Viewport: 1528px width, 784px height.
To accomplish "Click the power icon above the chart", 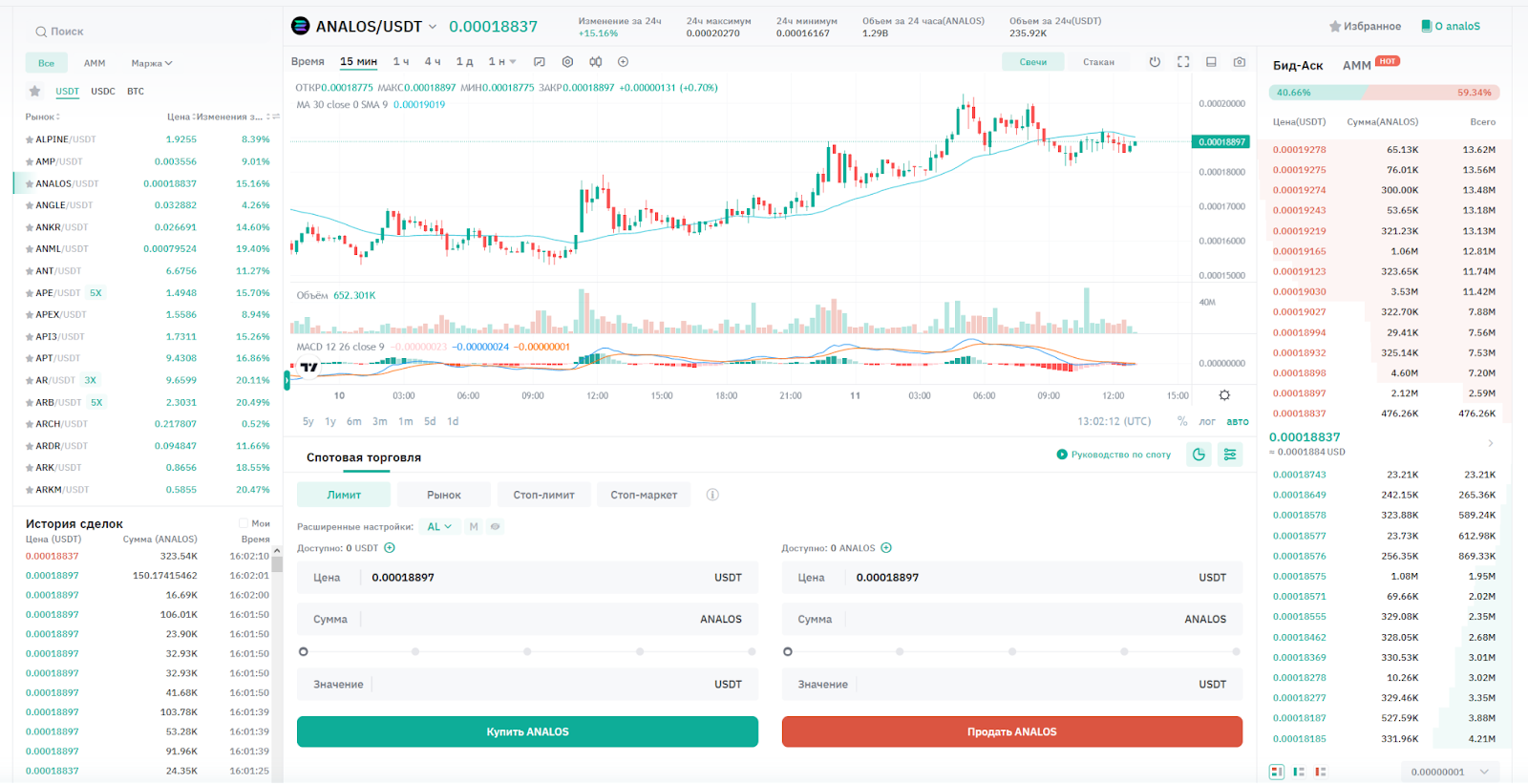I will [1155, 62].
